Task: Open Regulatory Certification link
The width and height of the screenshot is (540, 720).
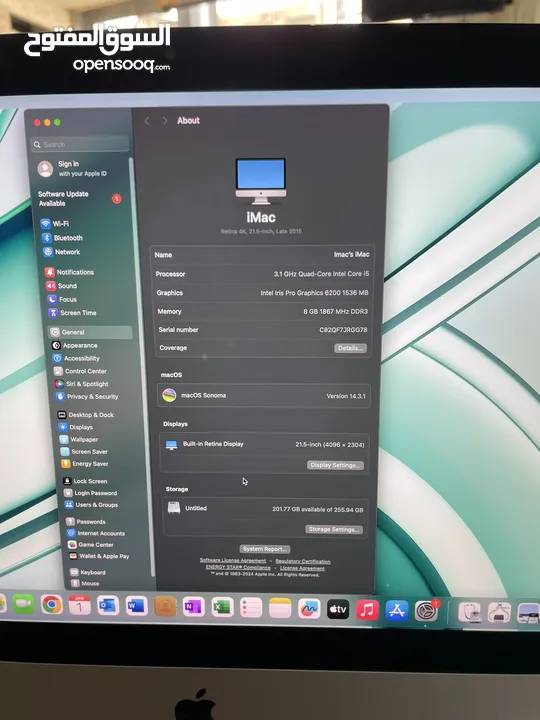Action: pos(303,561)
